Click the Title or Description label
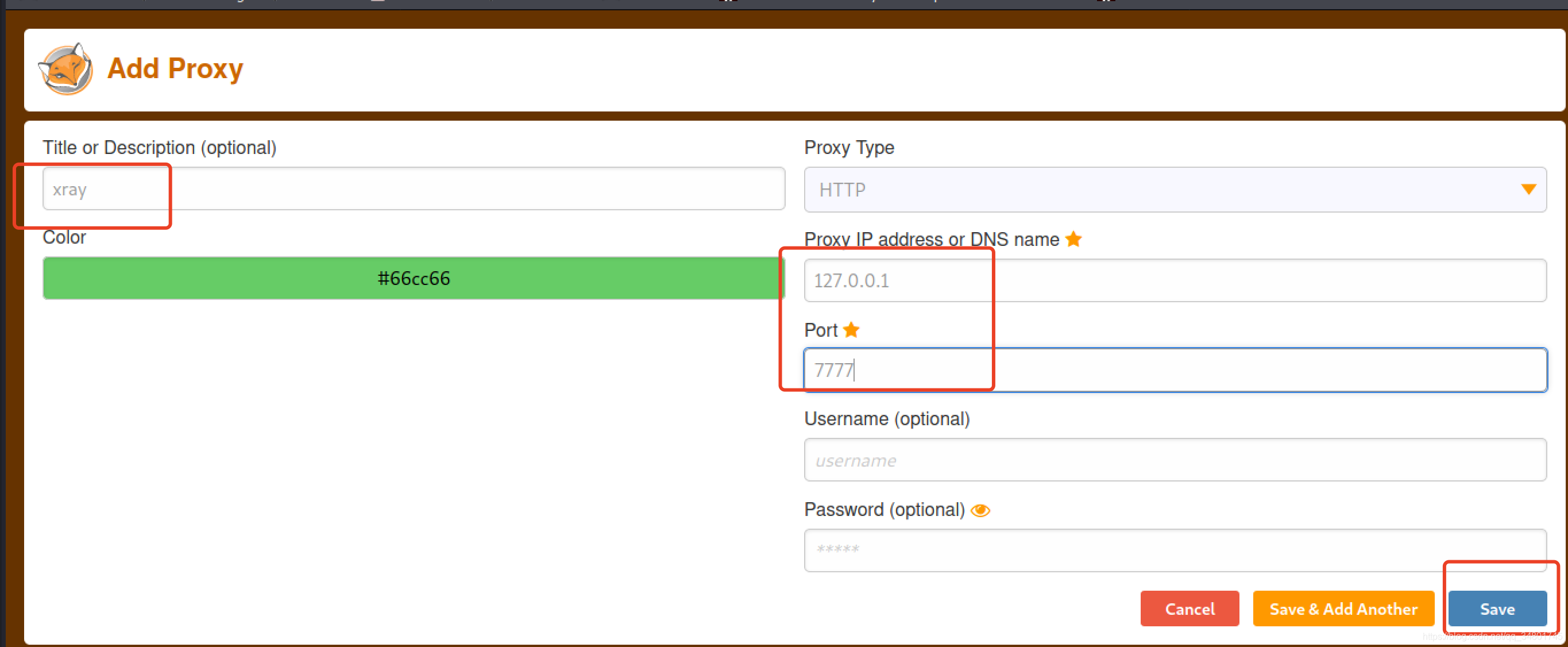 click(160, 148)
